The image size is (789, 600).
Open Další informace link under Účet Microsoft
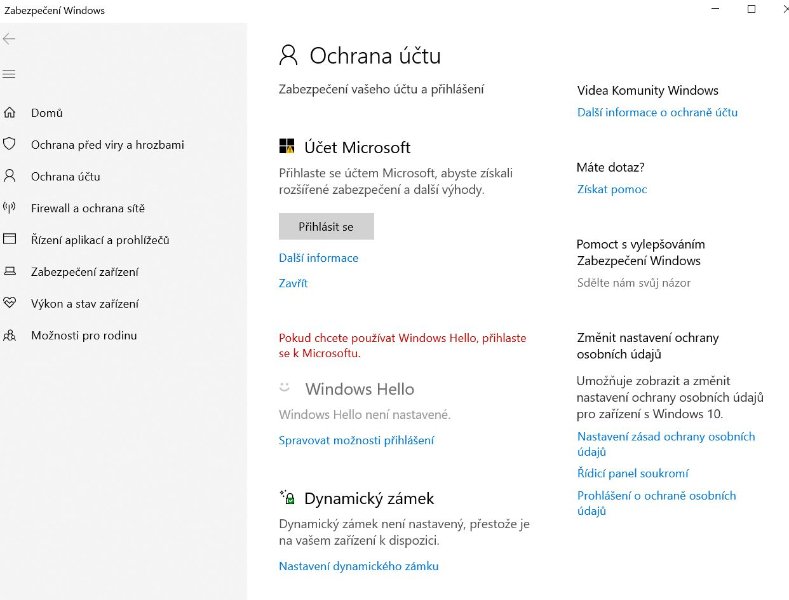[x=319, y=258]
